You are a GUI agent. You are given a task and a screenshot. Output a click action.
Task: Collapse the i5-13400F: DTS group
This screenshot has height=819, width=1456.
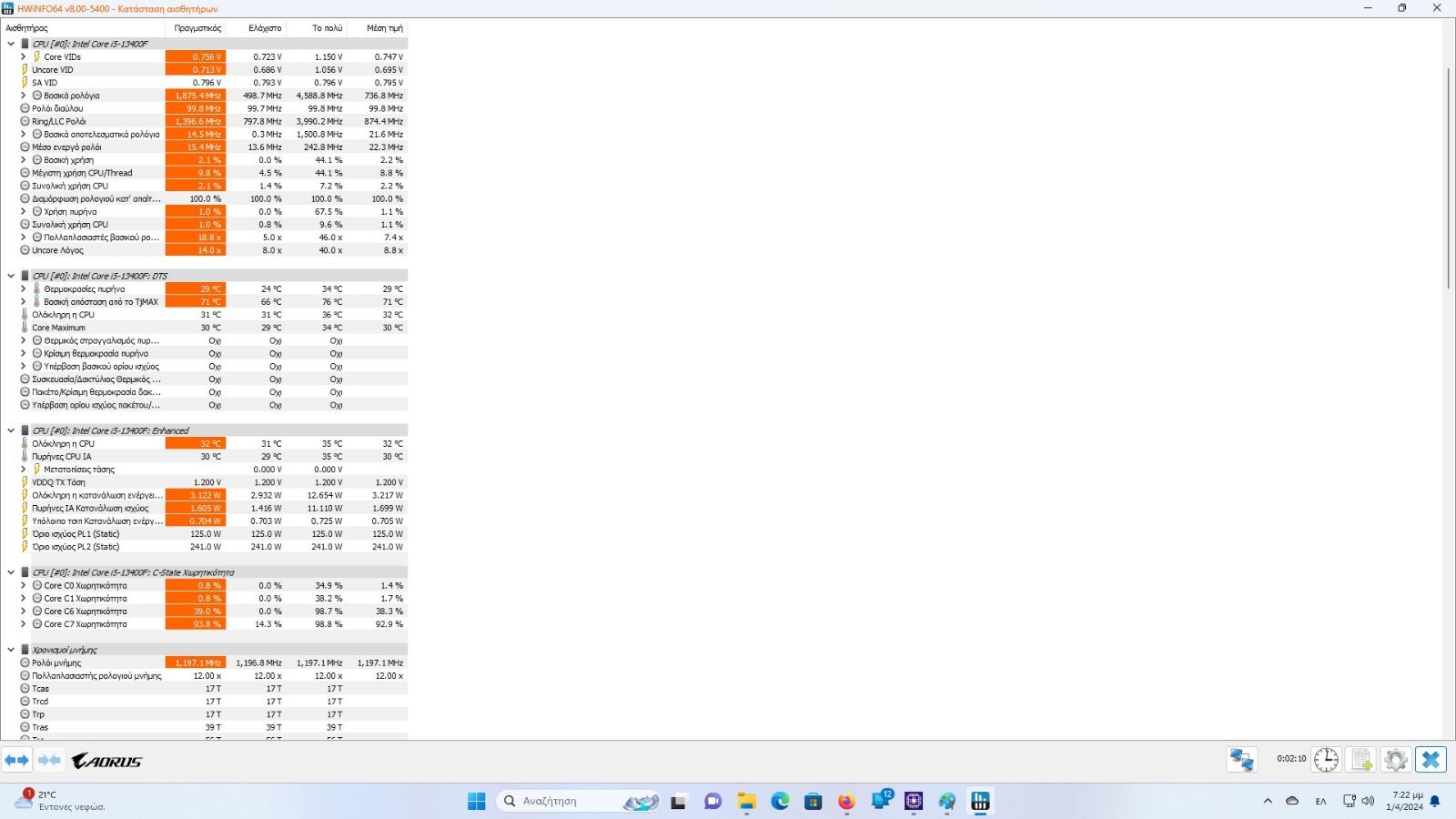coord(11,276)
